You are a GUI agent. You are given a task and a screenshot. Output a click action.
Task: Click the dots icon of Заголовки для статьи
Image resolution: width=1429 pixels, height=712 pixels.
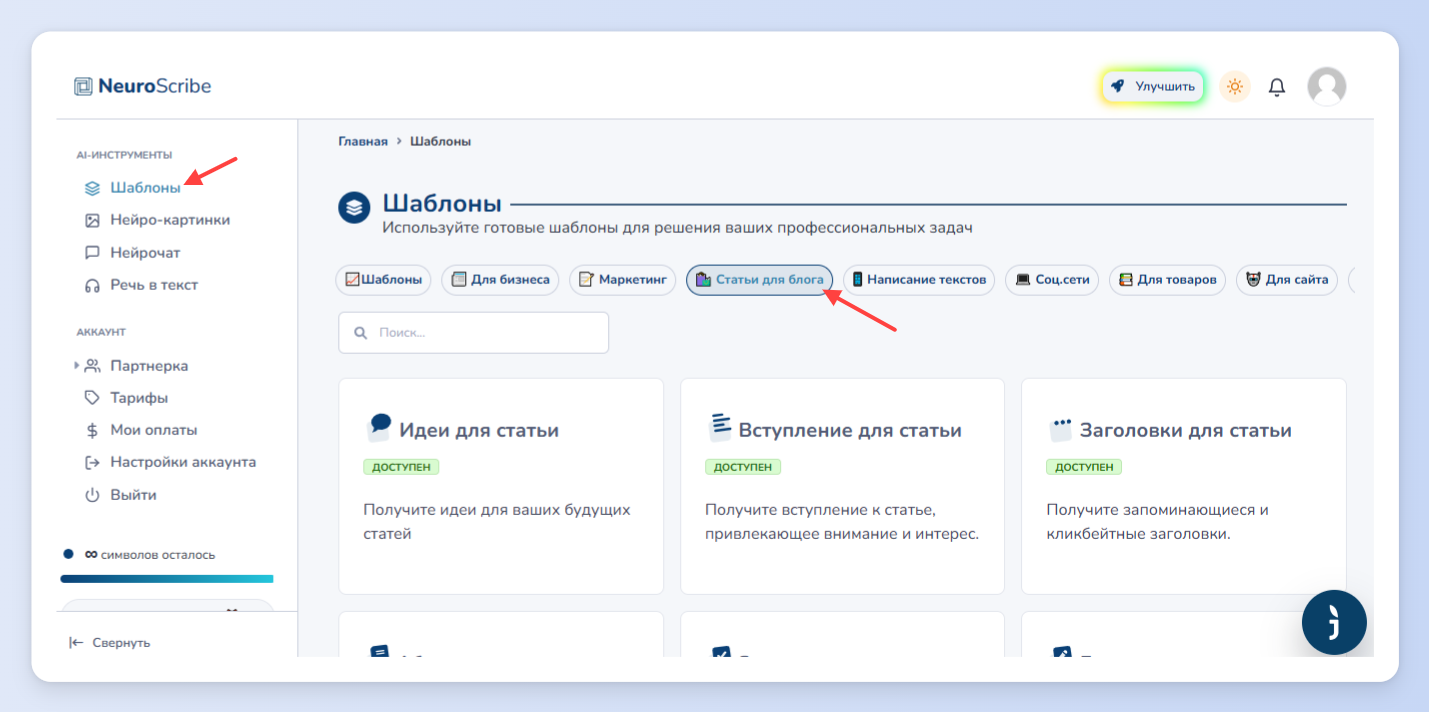(x=1060, y=429)
